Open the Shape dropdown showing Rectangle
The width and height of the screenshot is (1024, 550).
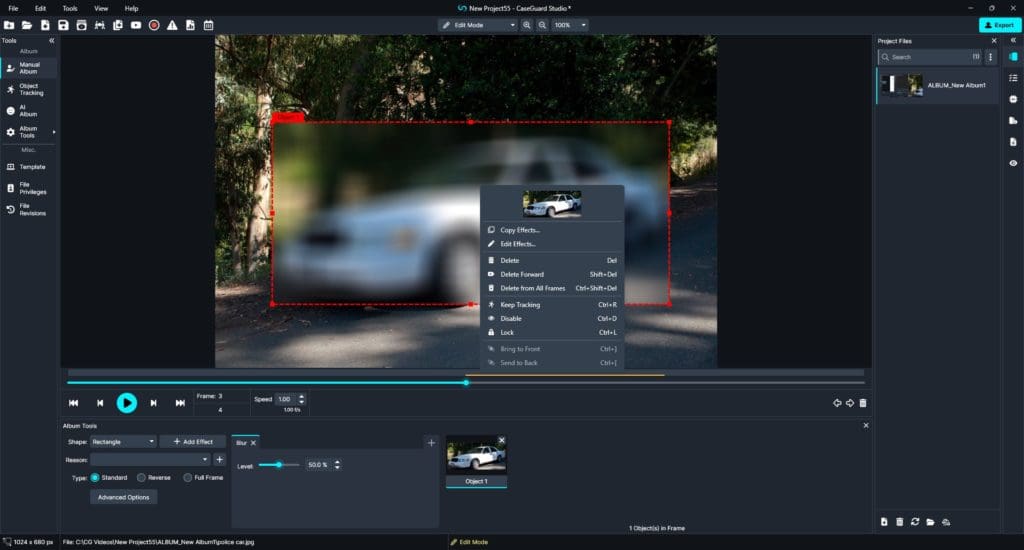(123, 442)
